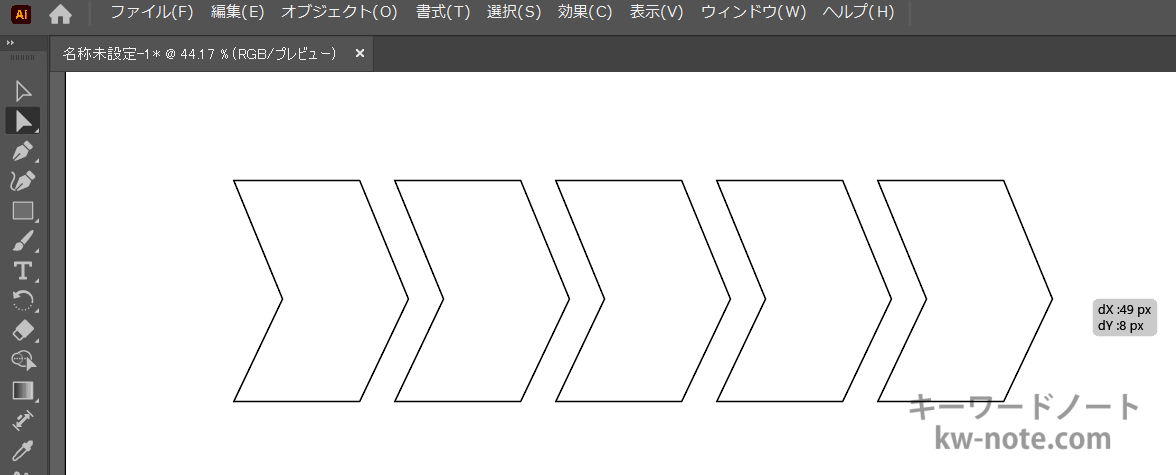The height and width of the screenshot is (475, 1176).
Task: Select the Rotate tool
Action: tap(23, 300)
